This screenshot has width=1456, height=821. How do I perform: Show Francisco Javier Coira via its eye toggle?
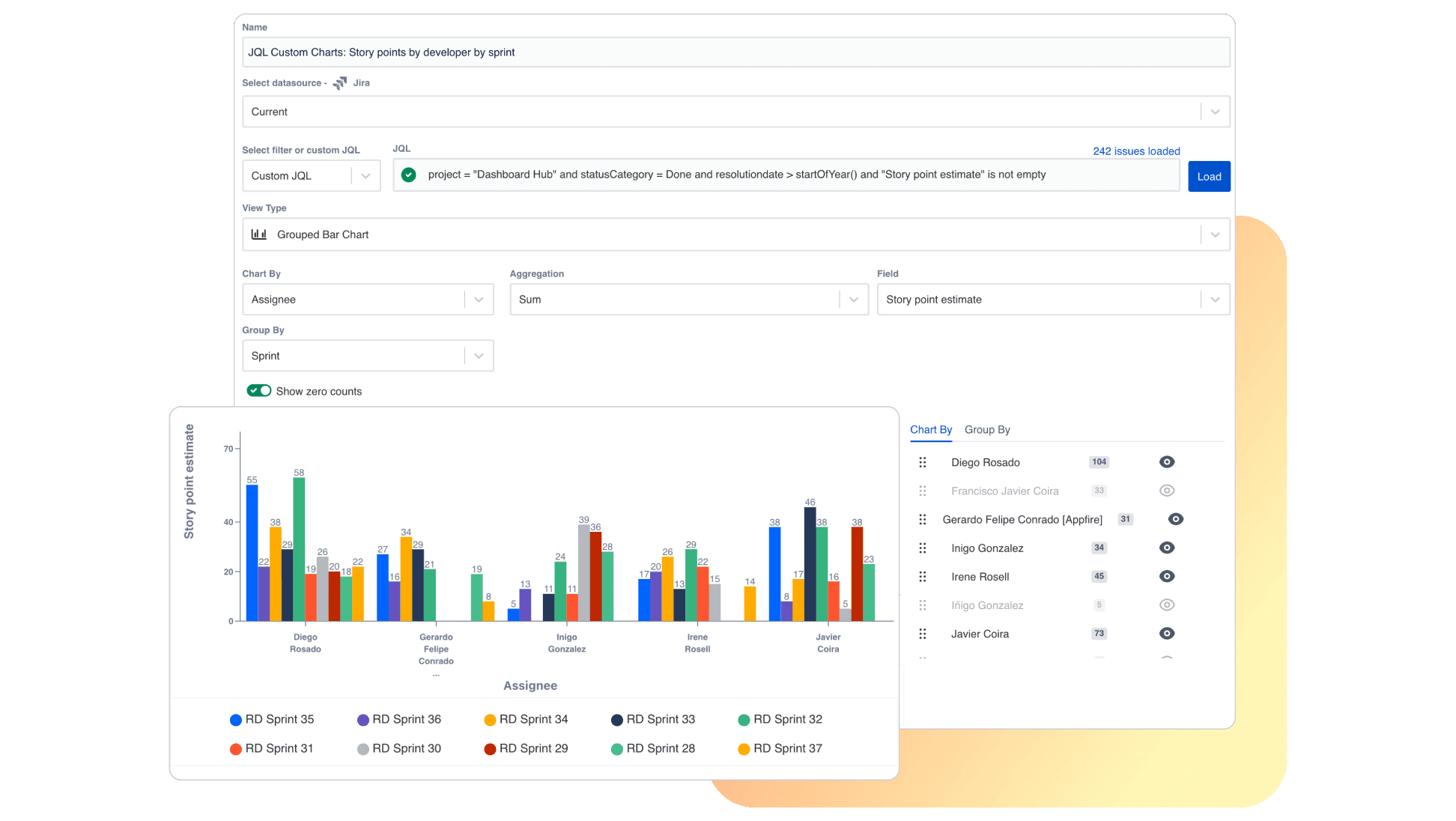click(x=1166, y=491)
